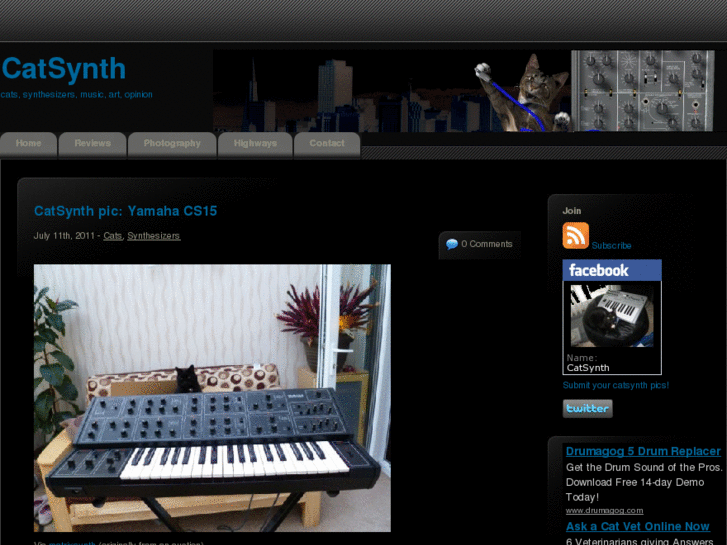The width and height of the screenshot is (727, 545).
Task: Open the Home tab
Action: [28, 144]
